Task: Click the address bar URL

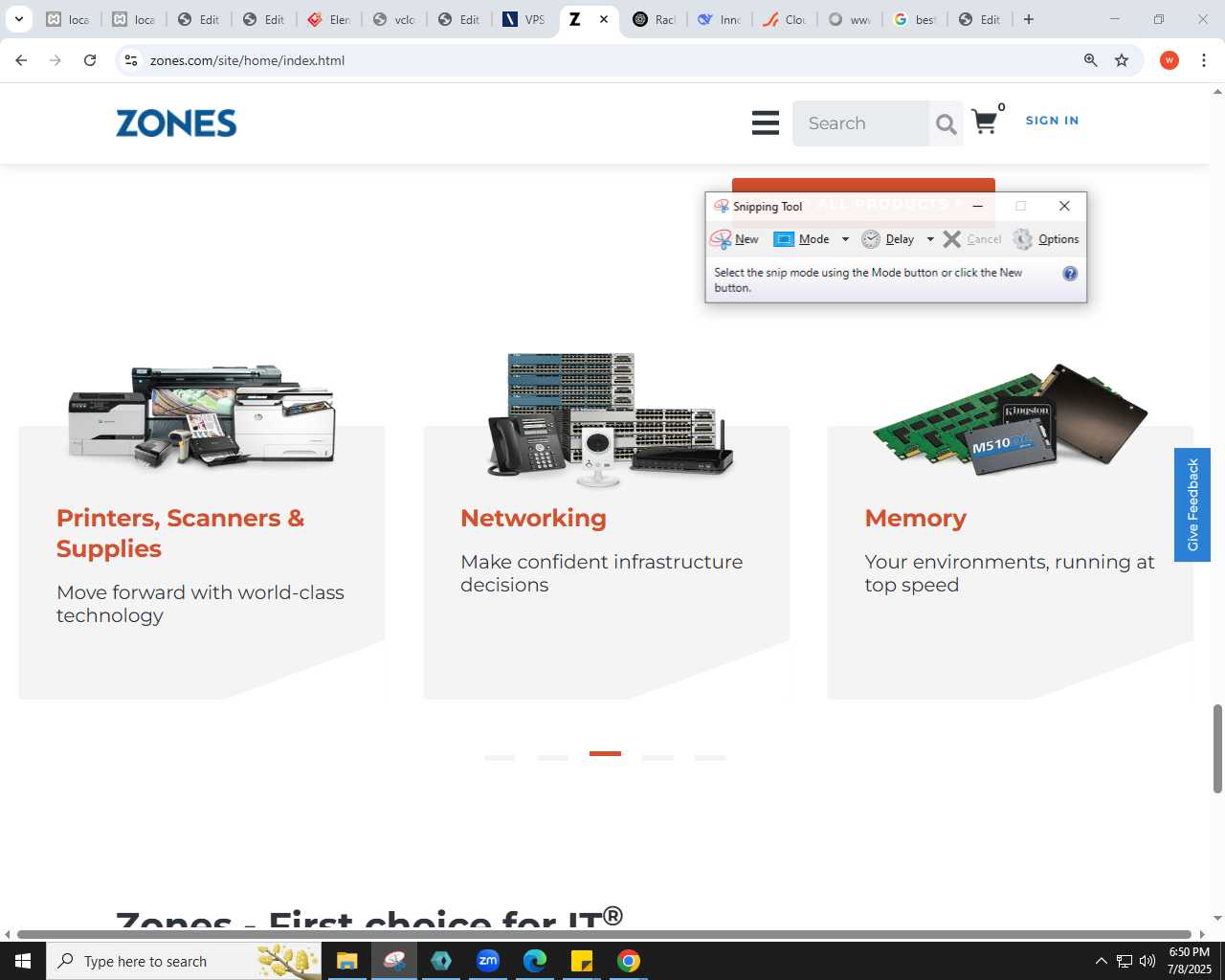Action: point(247,60)
